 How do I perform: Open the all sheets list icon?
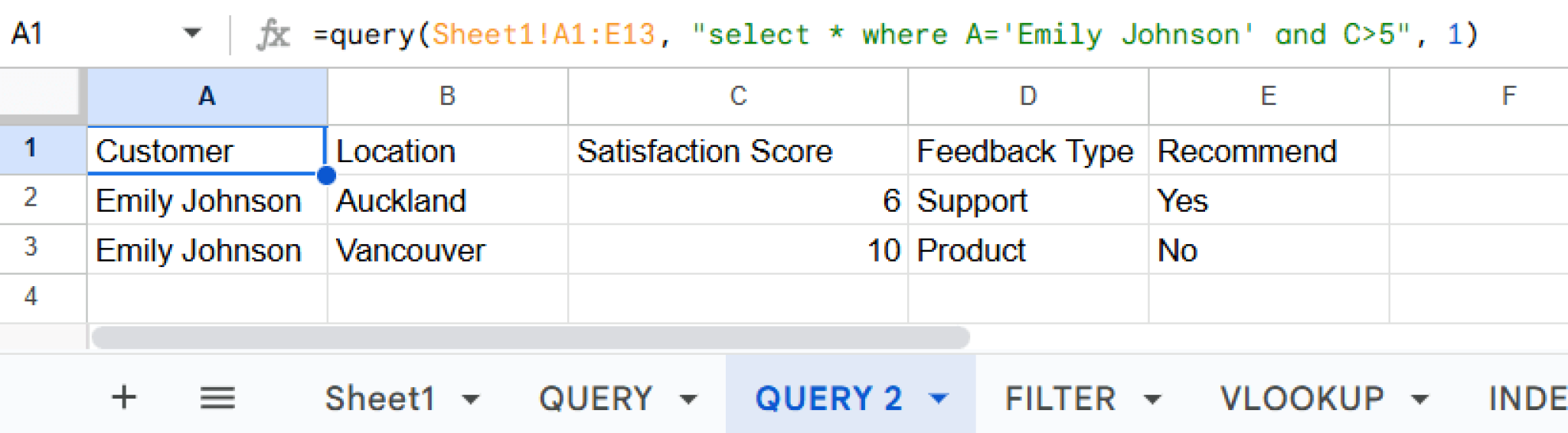[217, 398]
